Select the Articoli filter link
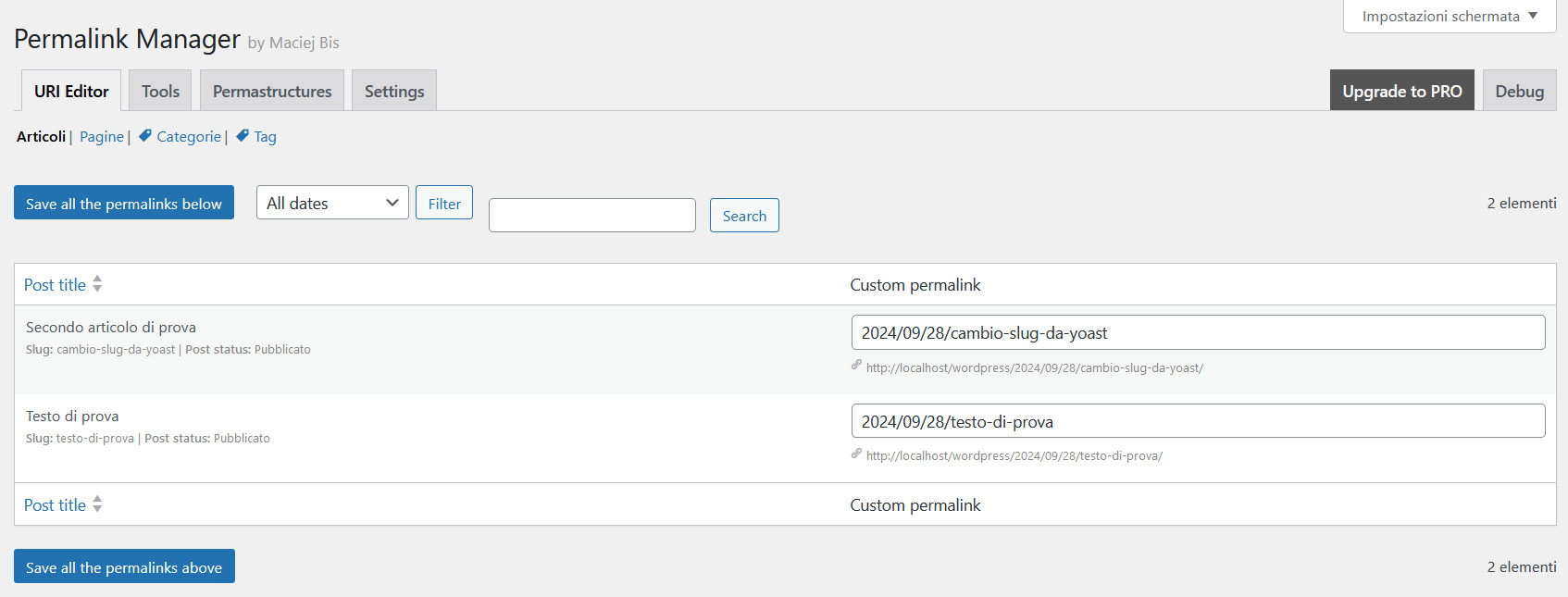Image resolution: width=1568 pixels, height=597 pixels. click(x=42, y=136)
